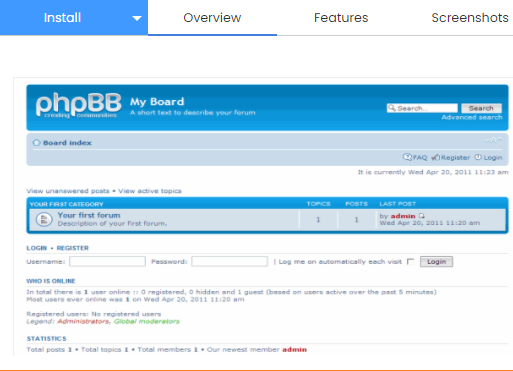Click the phpBB logo
The width and height of the screenshot is (513, 371).
pos(78,105)
